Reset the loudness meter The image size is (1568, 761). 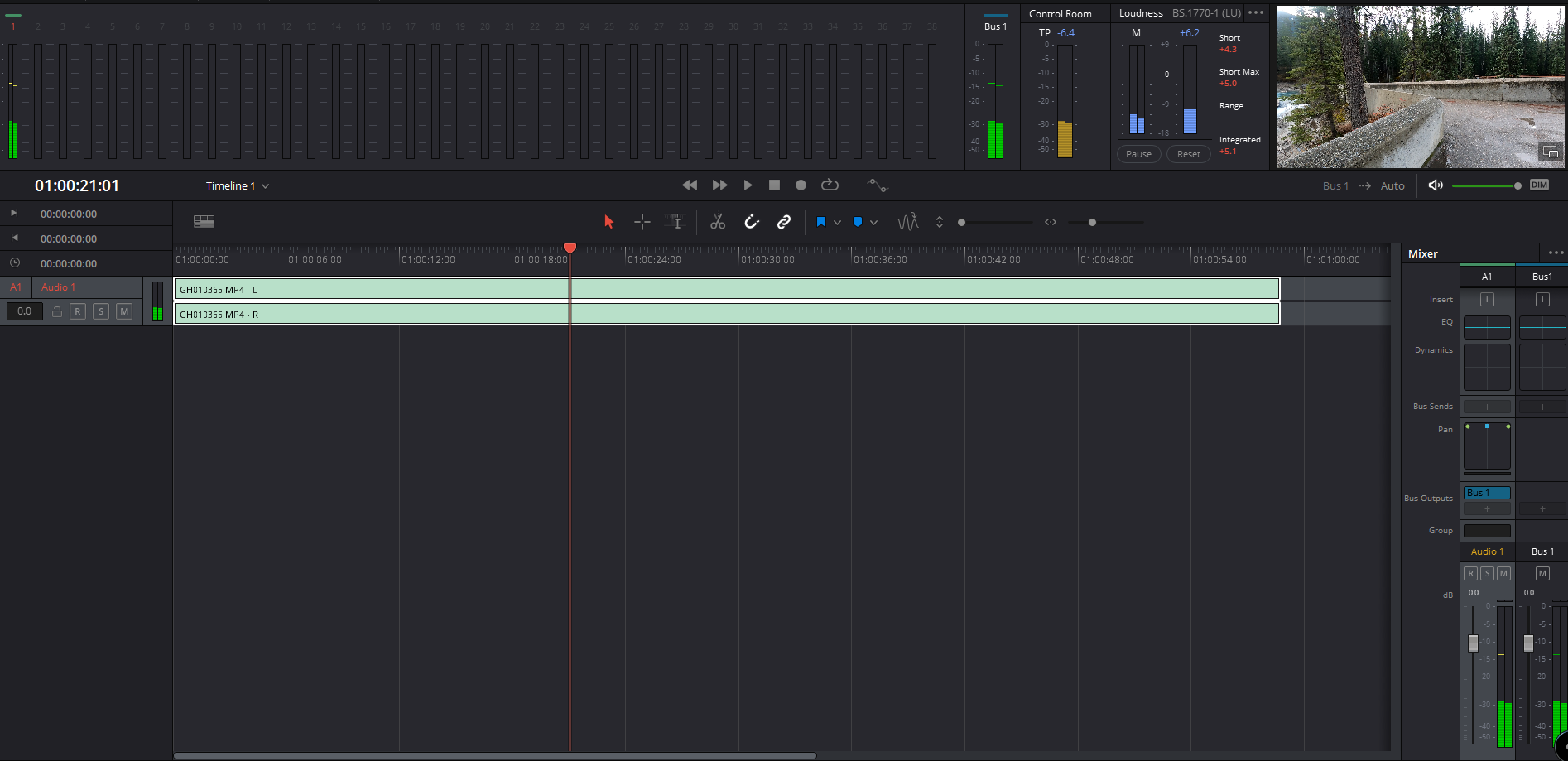1189,154
